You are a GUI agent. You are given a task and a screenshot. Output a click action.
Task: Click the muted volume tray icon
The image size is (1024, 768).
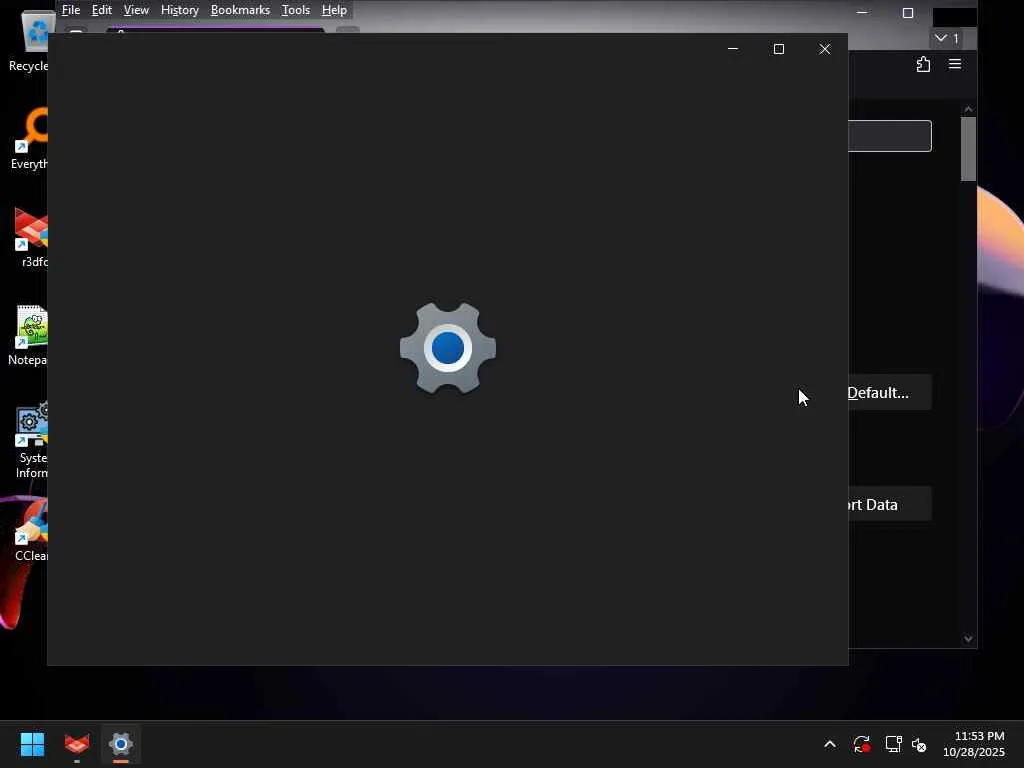[920, 744]
